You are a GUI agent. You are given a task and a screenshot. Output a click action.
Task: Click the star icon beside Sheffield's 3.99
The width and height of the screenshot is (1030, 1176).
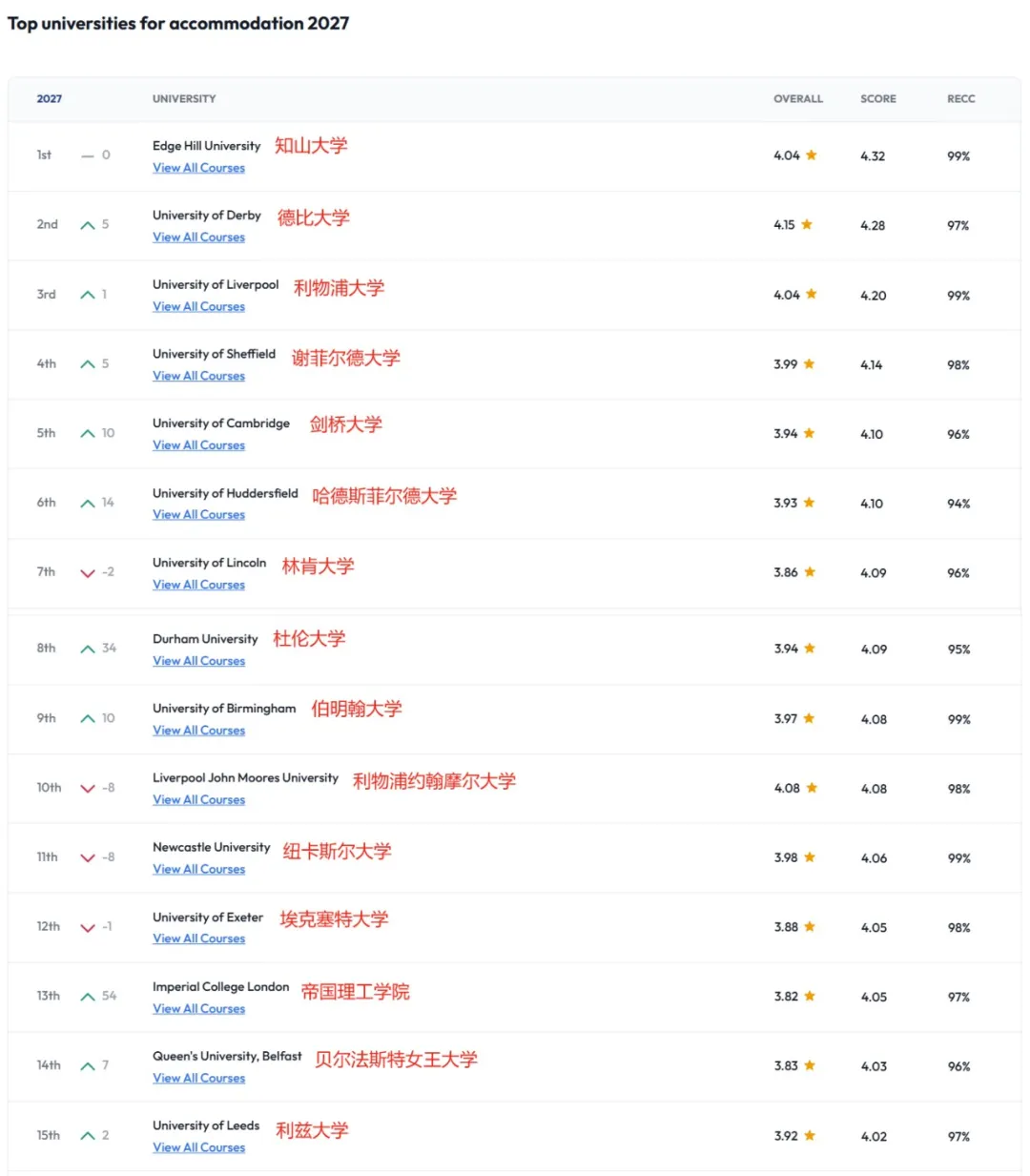[x=810, y=363]
